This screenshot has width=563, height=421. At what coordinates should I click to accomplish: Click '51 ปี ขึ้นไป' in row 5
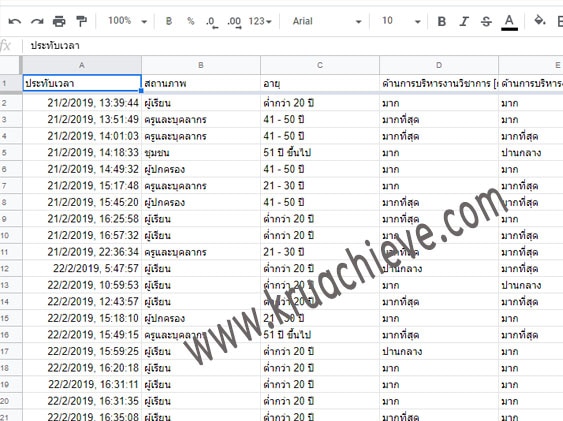click(x=320, y=153)
